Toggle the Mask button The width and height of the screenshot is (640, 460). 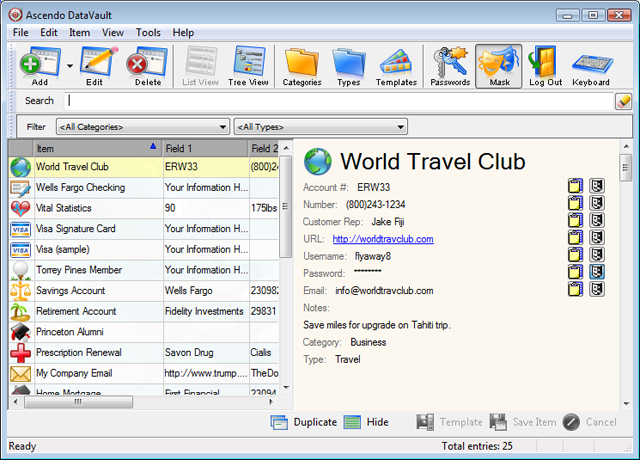pyautogui.click(x=499, y=66)
